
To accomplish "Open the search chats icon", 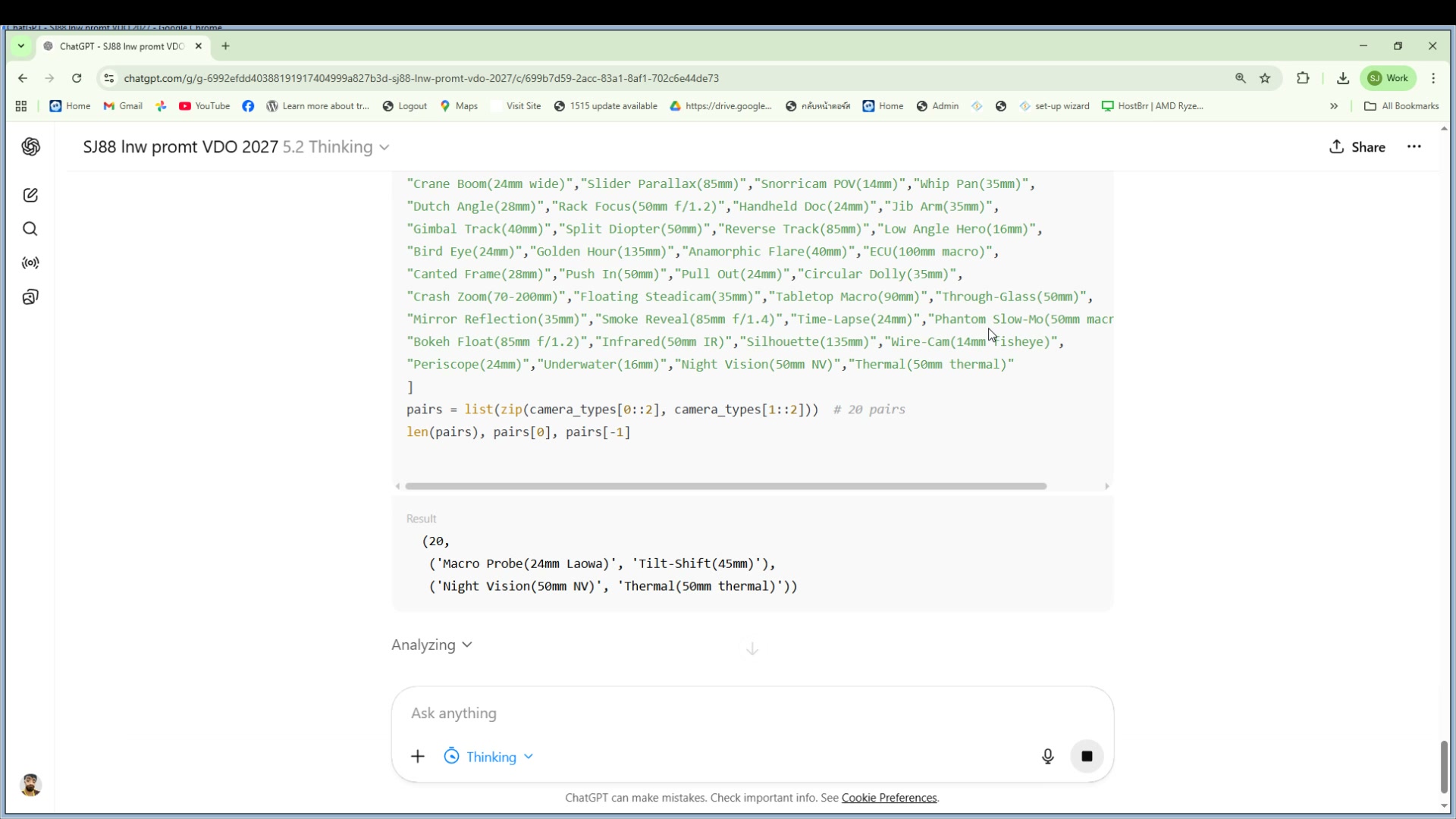I will coord(30,229).
